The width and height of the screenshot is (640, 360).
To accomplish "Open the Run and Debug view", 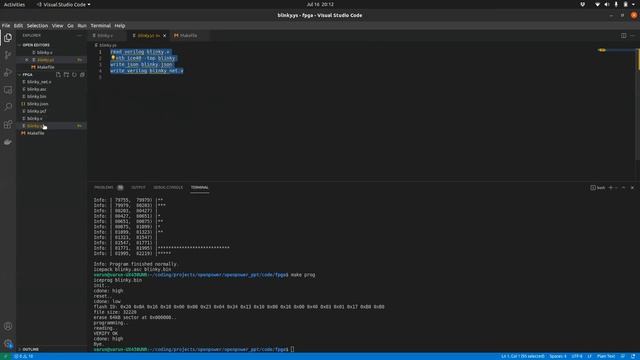I will point(8,72).
